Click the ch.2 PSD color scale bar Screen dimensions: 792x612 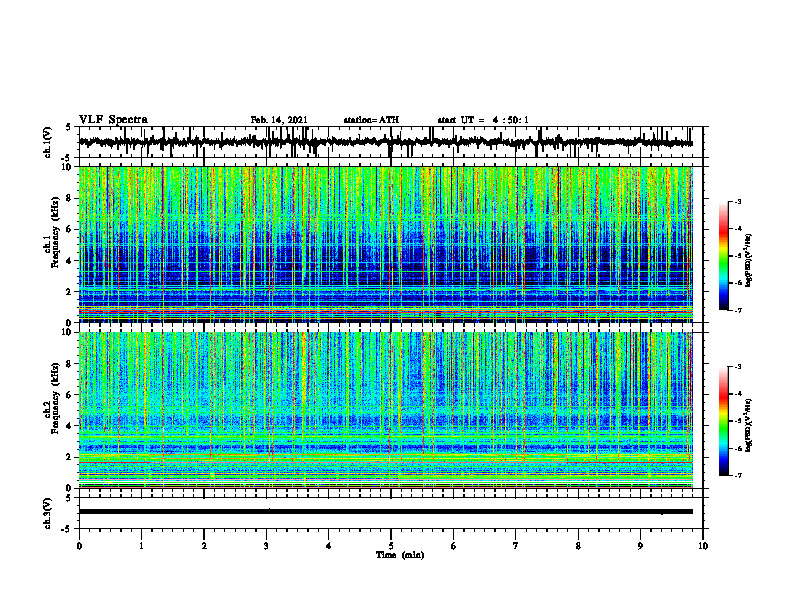[x=724, y=421]
